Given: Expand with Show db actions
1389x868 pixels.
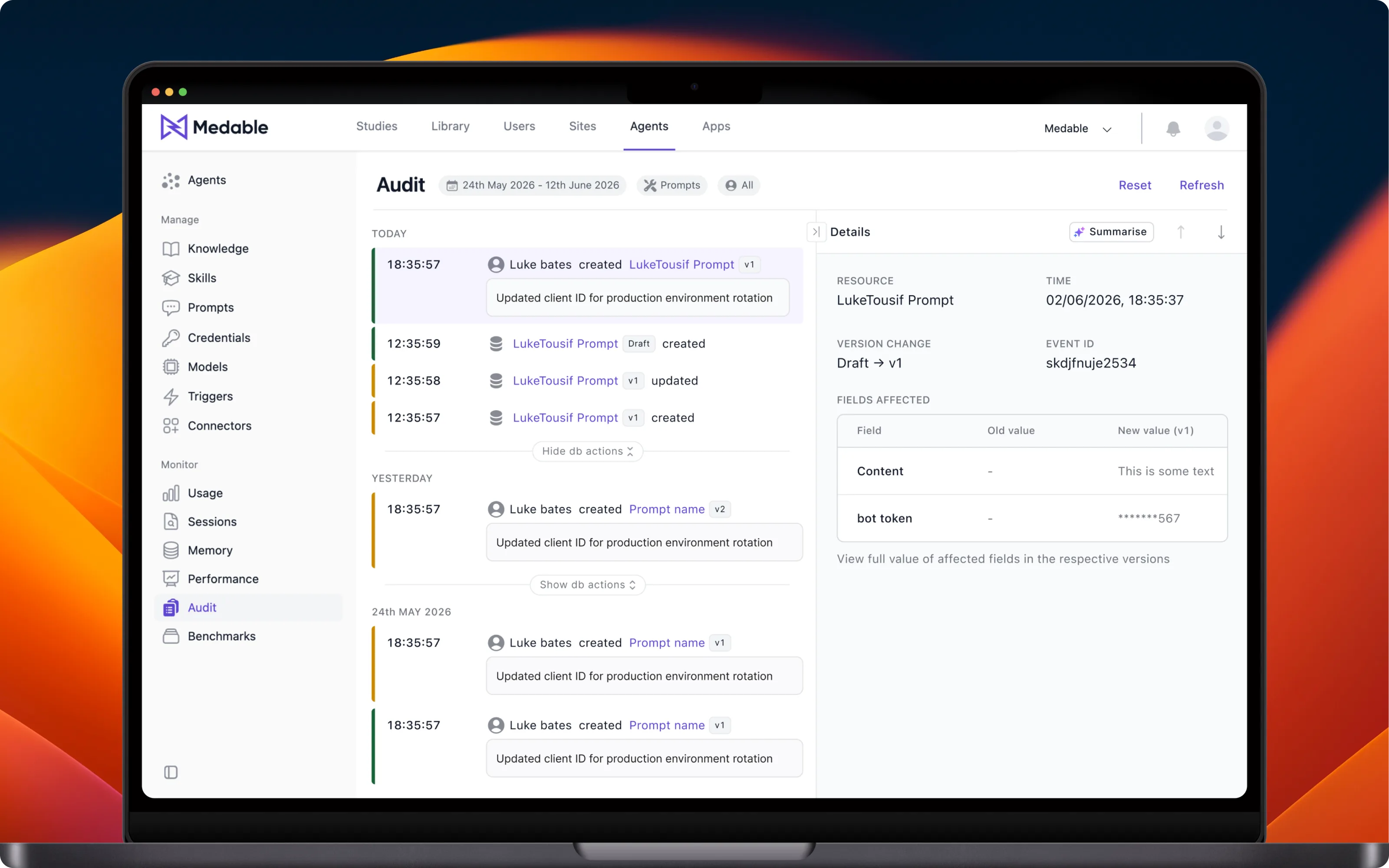Looking at the screenshot, I should tap(587, 585).
